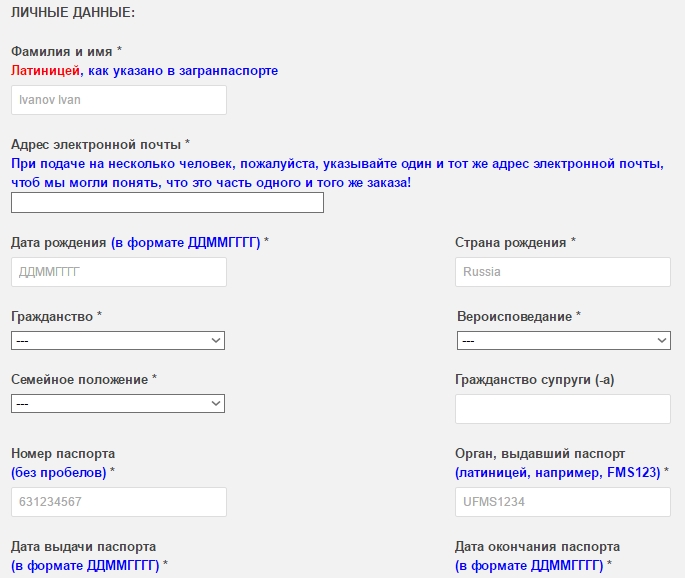
Task: Click the Дата рождения label text
Action: coord(59,242)
